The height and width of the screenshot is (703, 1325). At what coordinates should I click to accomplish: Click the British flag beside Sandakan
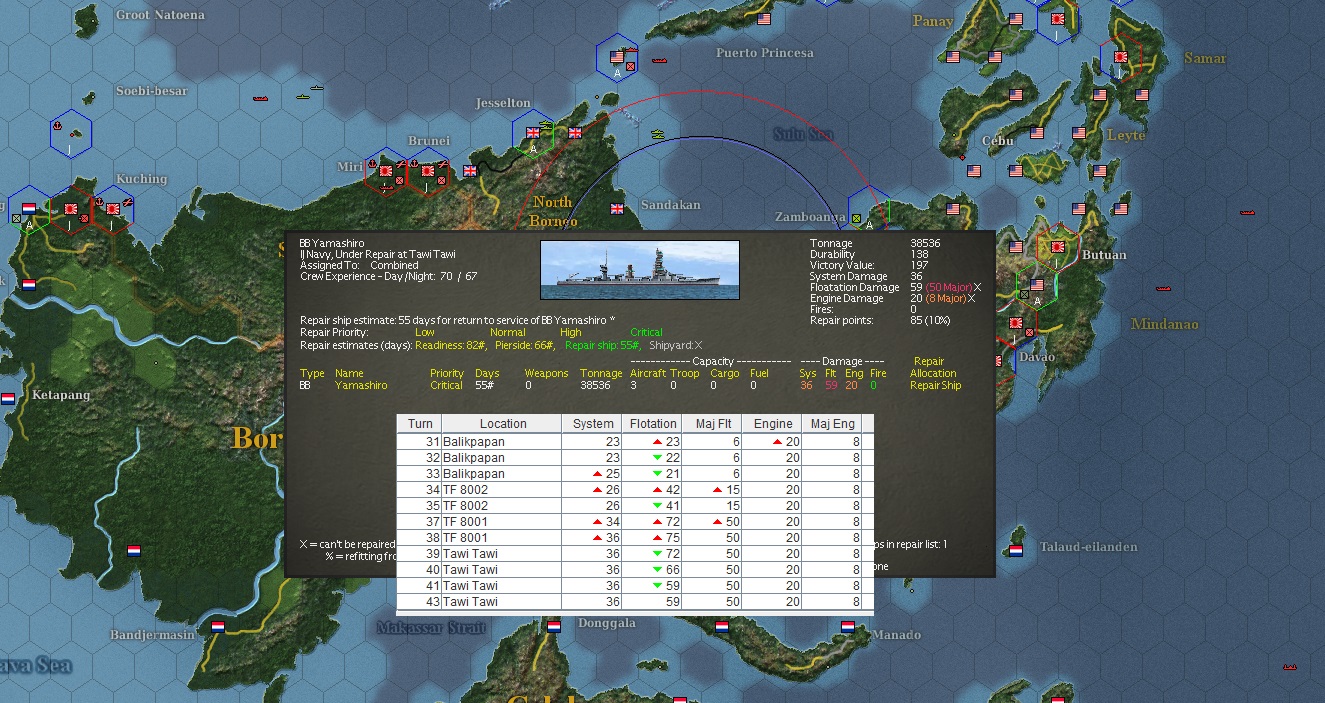[616, 208]
